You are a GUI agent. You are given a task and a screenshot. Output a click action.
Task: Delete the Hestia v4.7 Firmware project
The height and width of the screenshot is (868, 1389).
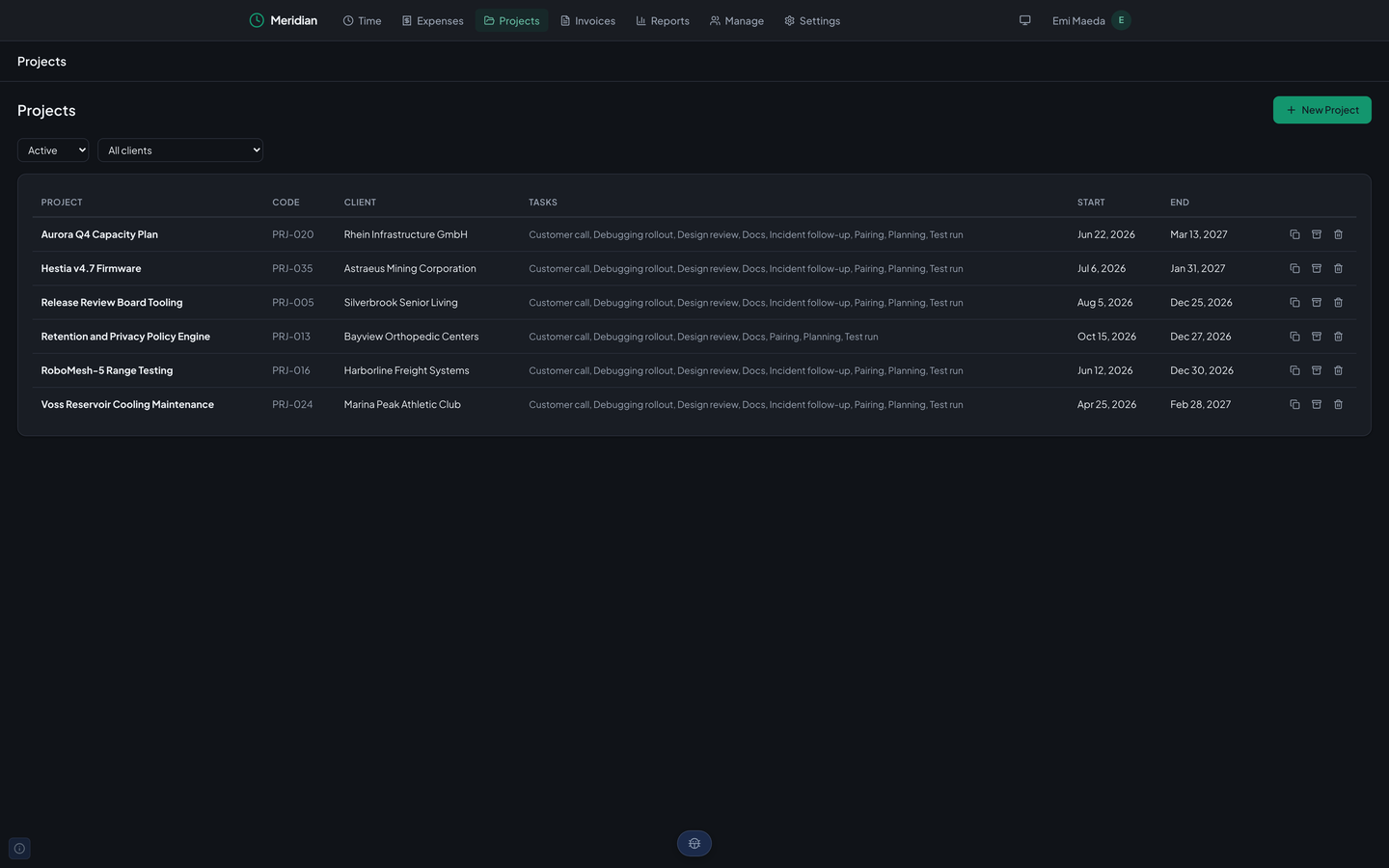click(x=1338, y=268)
